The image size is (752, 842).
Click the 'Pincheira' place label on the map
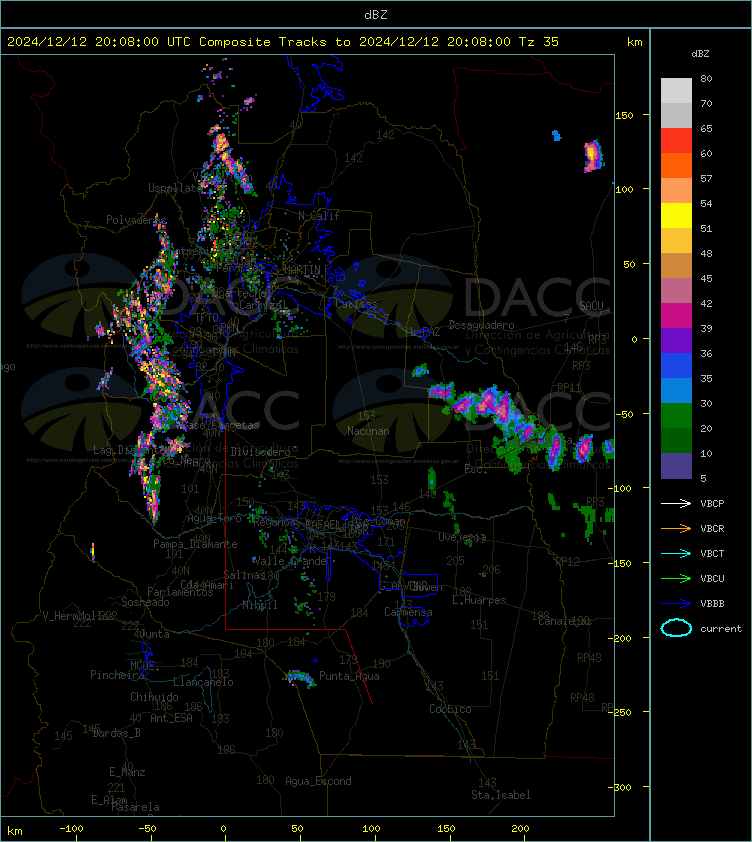(x=117, y=674)
